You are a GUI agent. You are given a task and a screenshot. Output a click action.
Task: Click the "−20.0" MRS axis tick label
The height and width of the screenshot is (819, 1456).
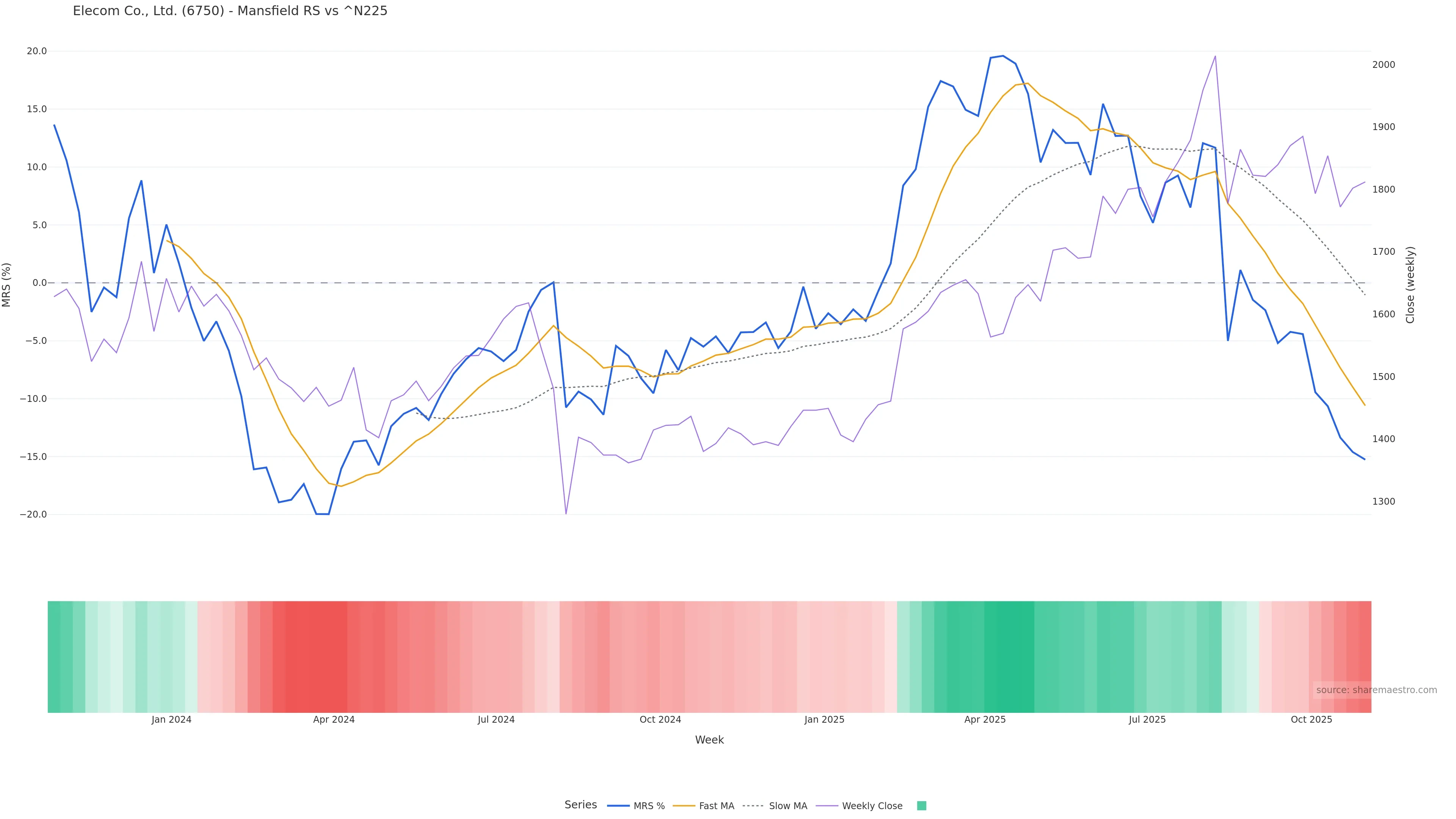pyautogui.click(x=33, y=515)
